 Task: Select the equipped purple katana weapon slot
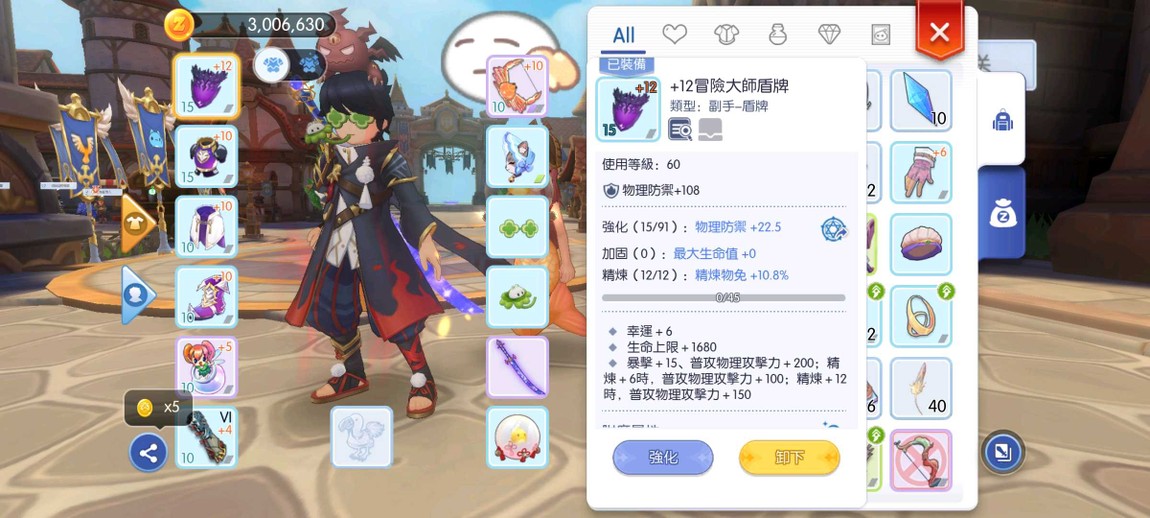517,367
